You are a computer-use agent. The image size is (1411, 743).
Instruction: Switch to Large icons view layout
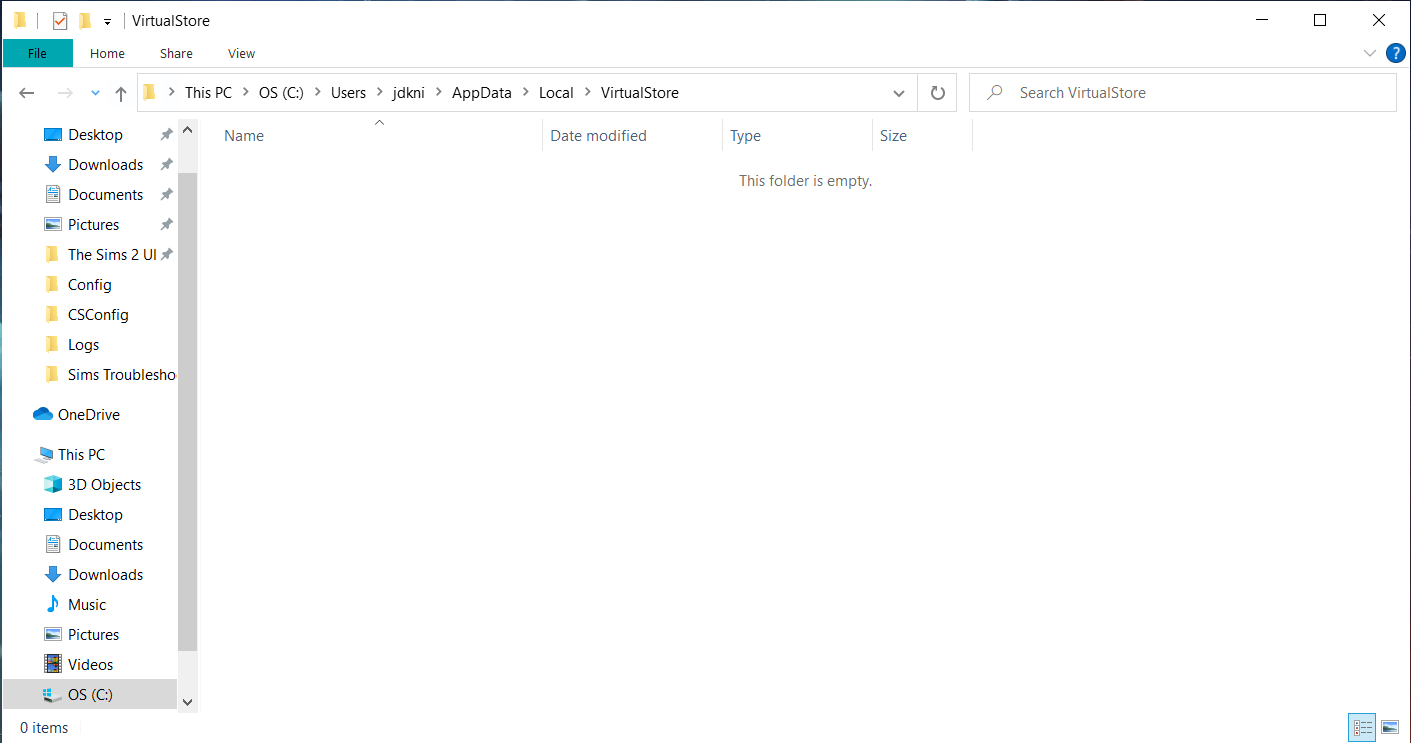(x=1389, y=727)
